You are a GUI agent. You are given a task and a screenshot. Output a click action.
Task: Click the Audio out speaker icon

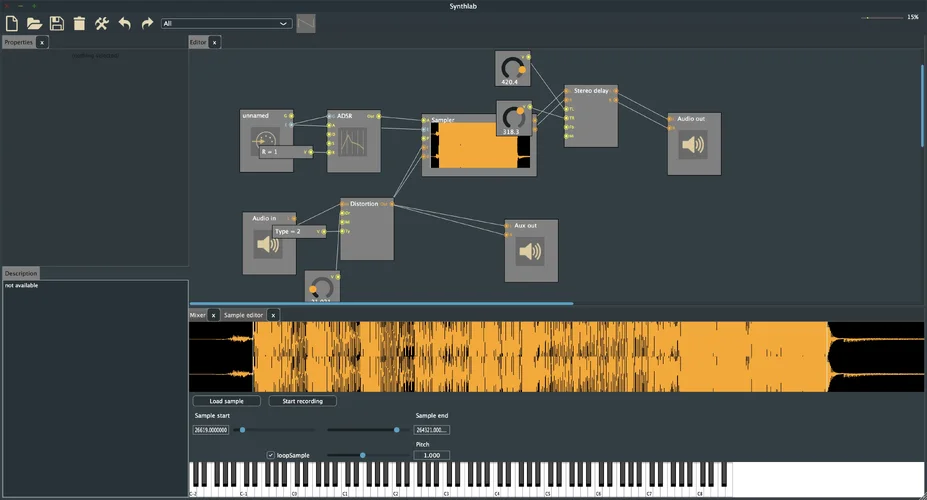click(693, 144)
